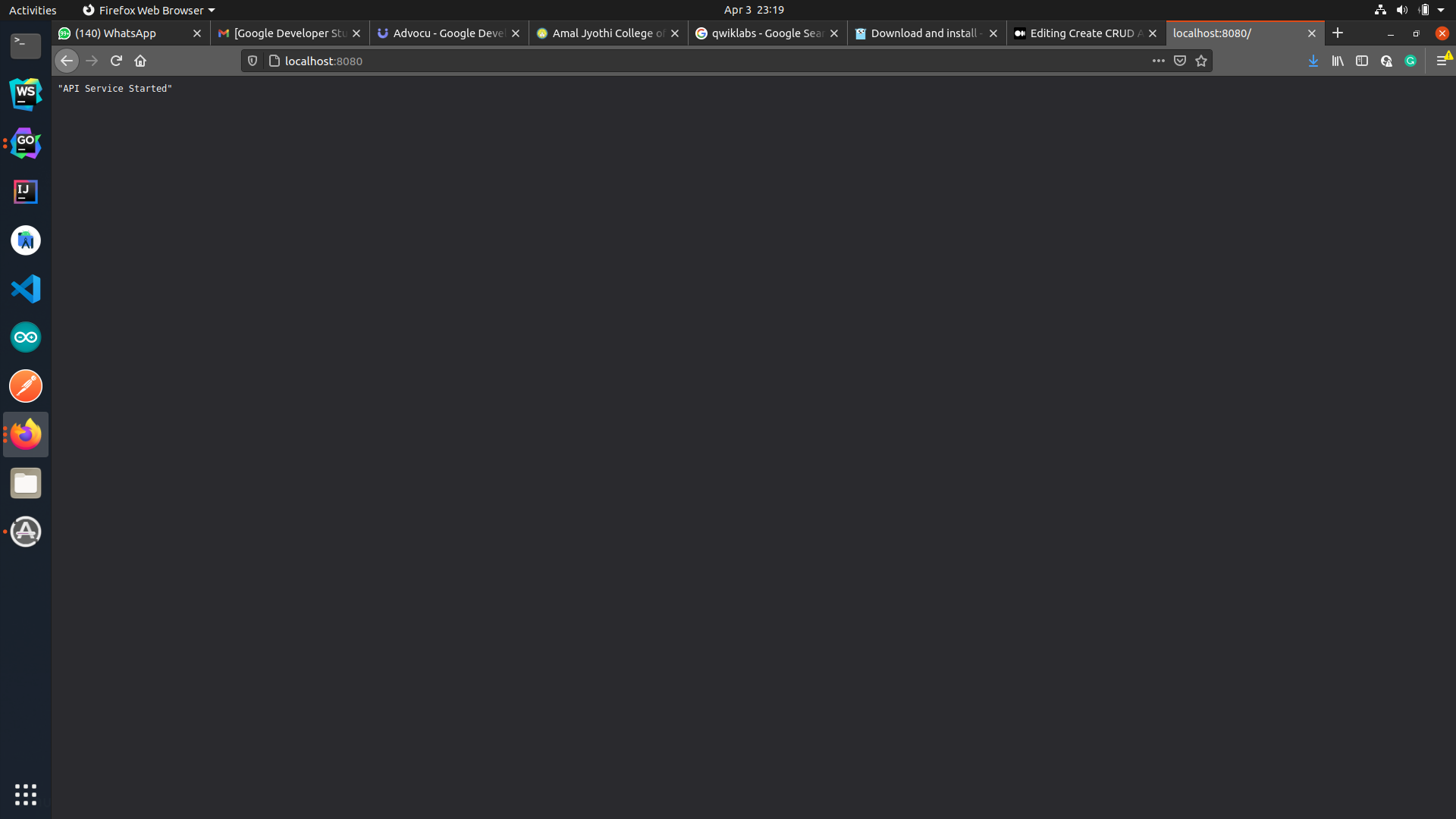Viewport: 1456px width, 819px height.
Task: Open tracking protection shield icon
Action: (253, 61)
